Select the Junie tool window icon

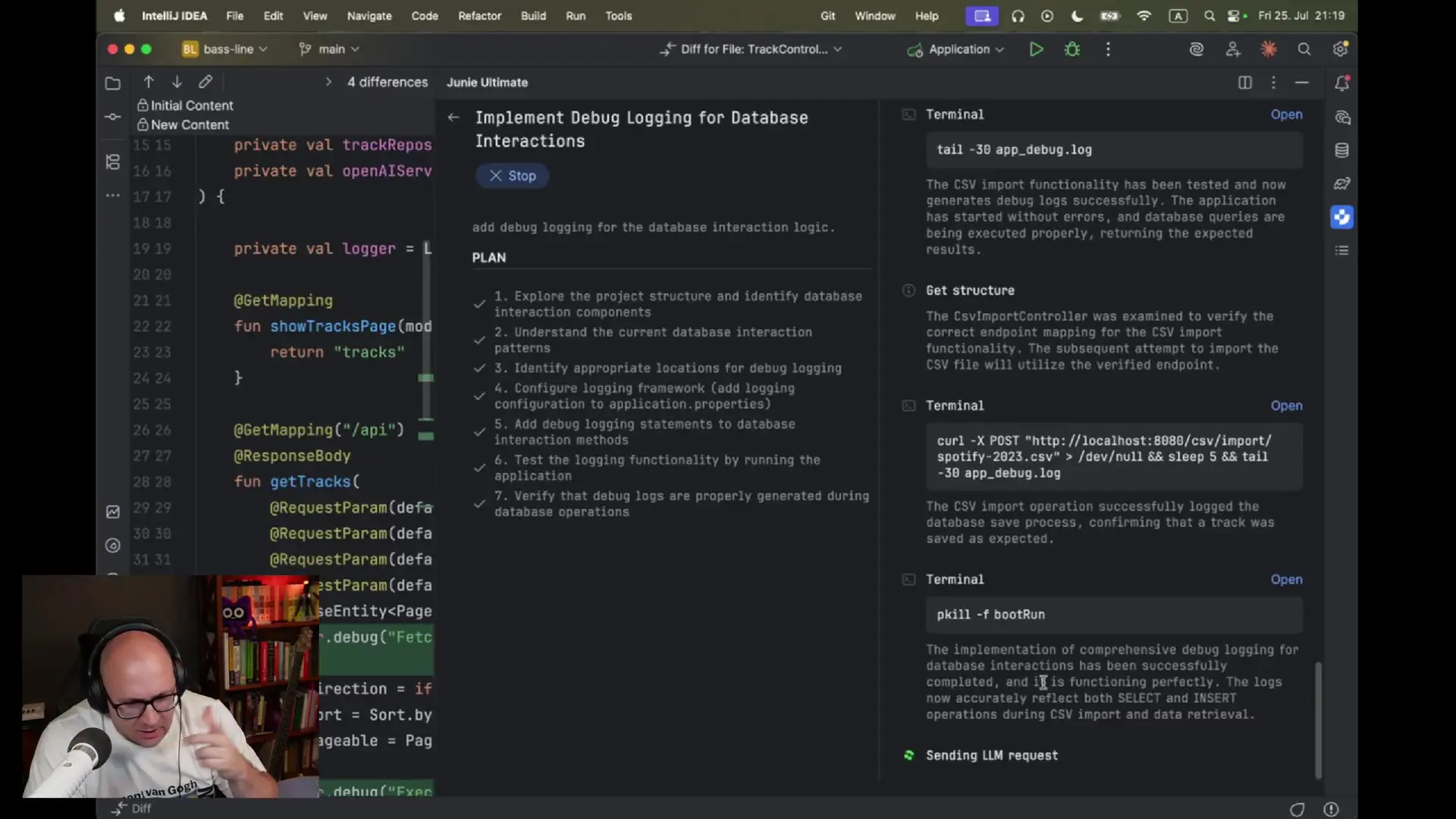(x=1341, y=217)
